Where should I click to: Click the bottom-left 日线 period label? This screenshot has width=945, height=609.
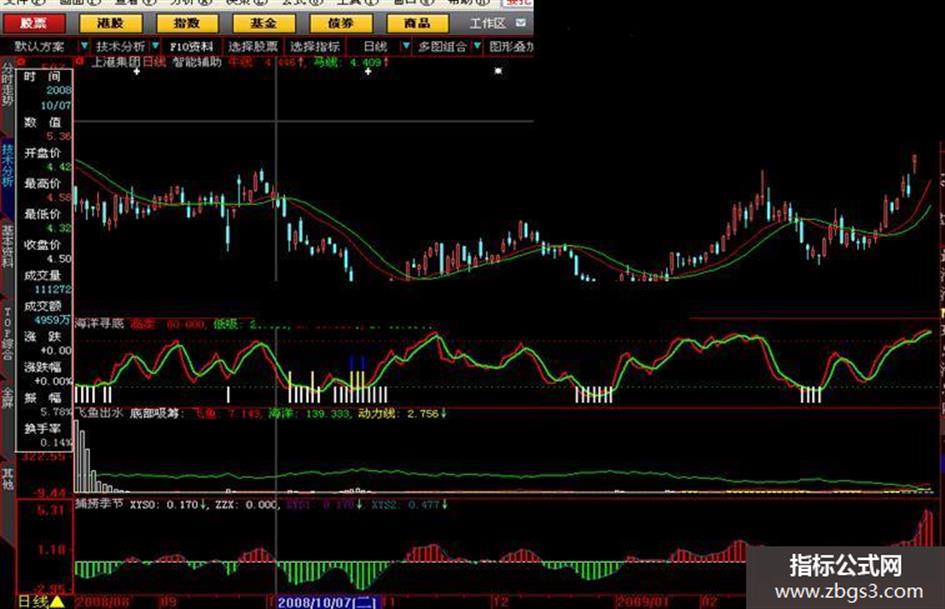(33, 601)
